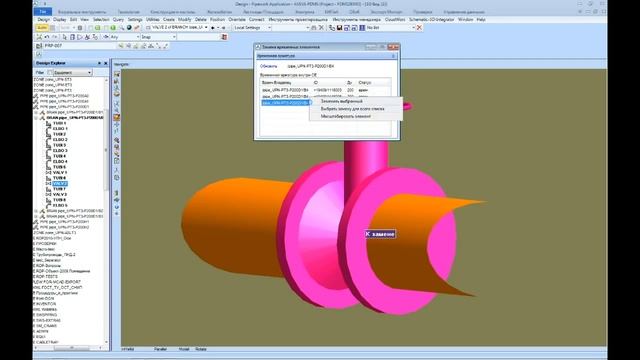This screenshot has height=360, width=640.
Task: Open the Orientate menu
Action: [x=237, y=20]
